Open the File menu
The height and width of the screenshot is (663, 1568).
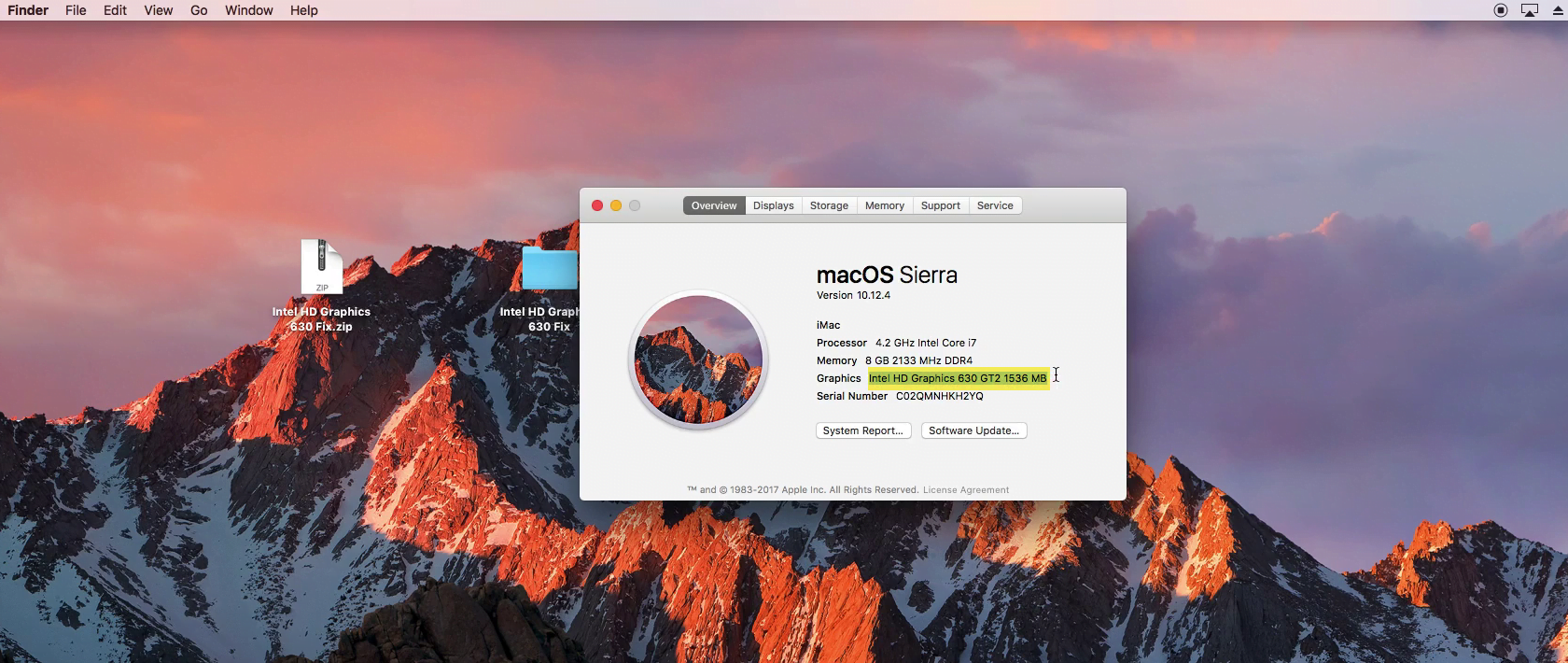(76, 10)
